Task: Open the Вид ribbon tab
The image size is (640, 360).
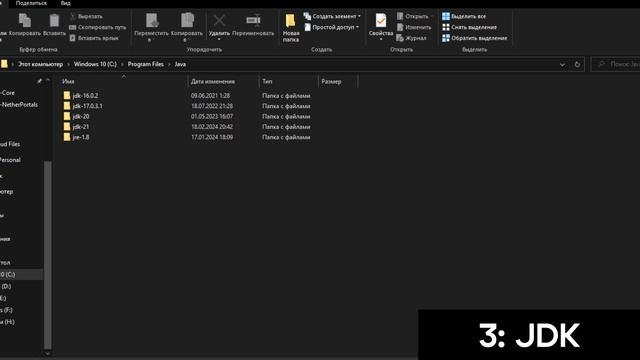Action: pyautogui.click(x=66, y=3)
